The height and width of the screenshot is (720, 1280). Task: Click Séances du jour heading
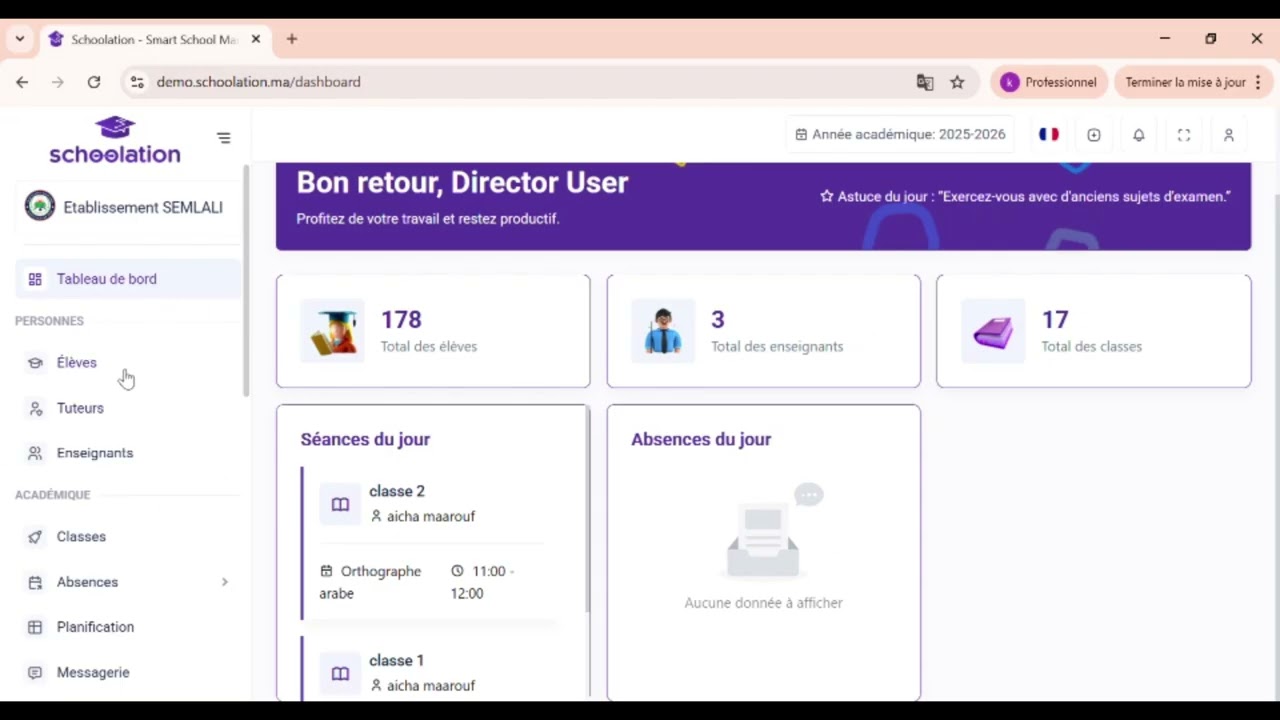pyautogui.click(x=365, y=439)
